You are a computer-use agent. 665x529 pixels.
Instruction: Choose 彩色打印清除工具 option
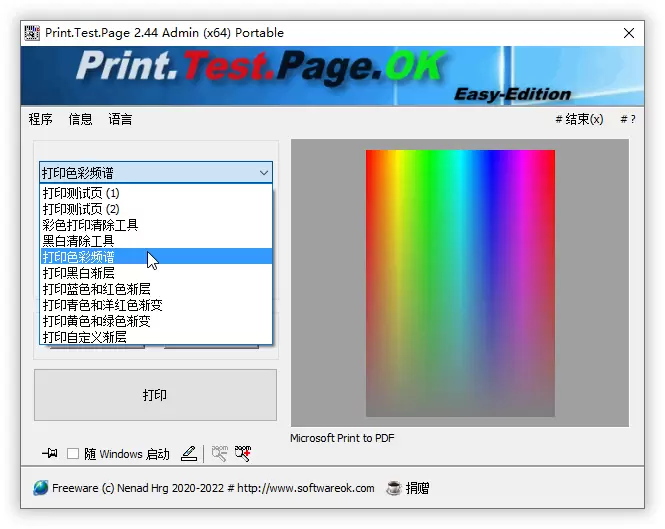click(156, 225)
